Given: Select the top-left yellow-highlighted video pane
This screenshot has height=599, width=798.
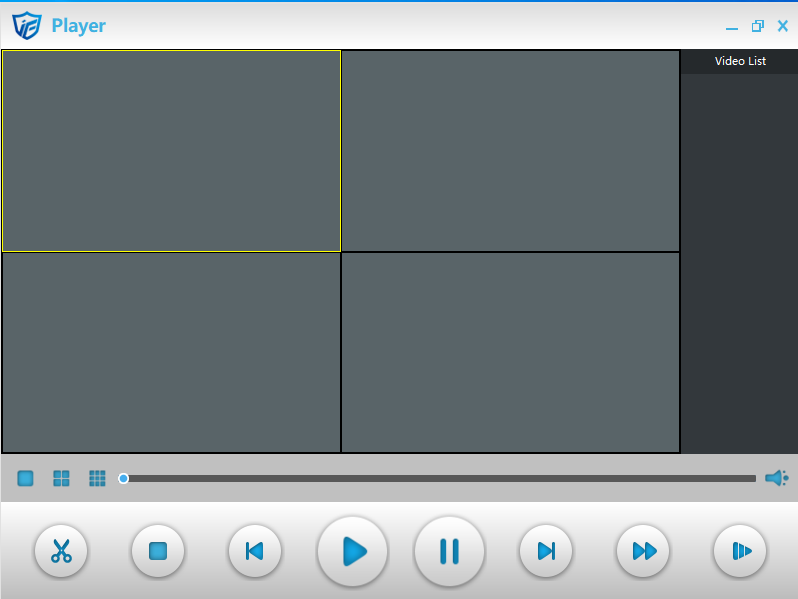Looking at the screenshot, I should pyautogui.click(x=172, y=151).
